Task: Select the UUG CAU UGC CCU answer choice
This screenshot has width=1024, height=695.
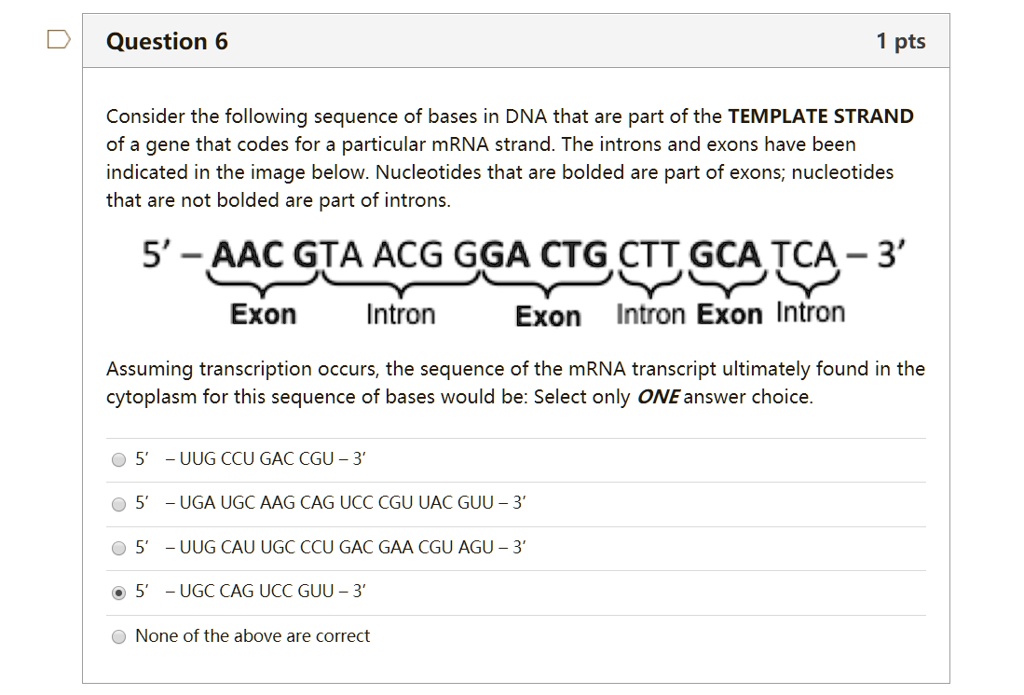Action: [118, 547]
